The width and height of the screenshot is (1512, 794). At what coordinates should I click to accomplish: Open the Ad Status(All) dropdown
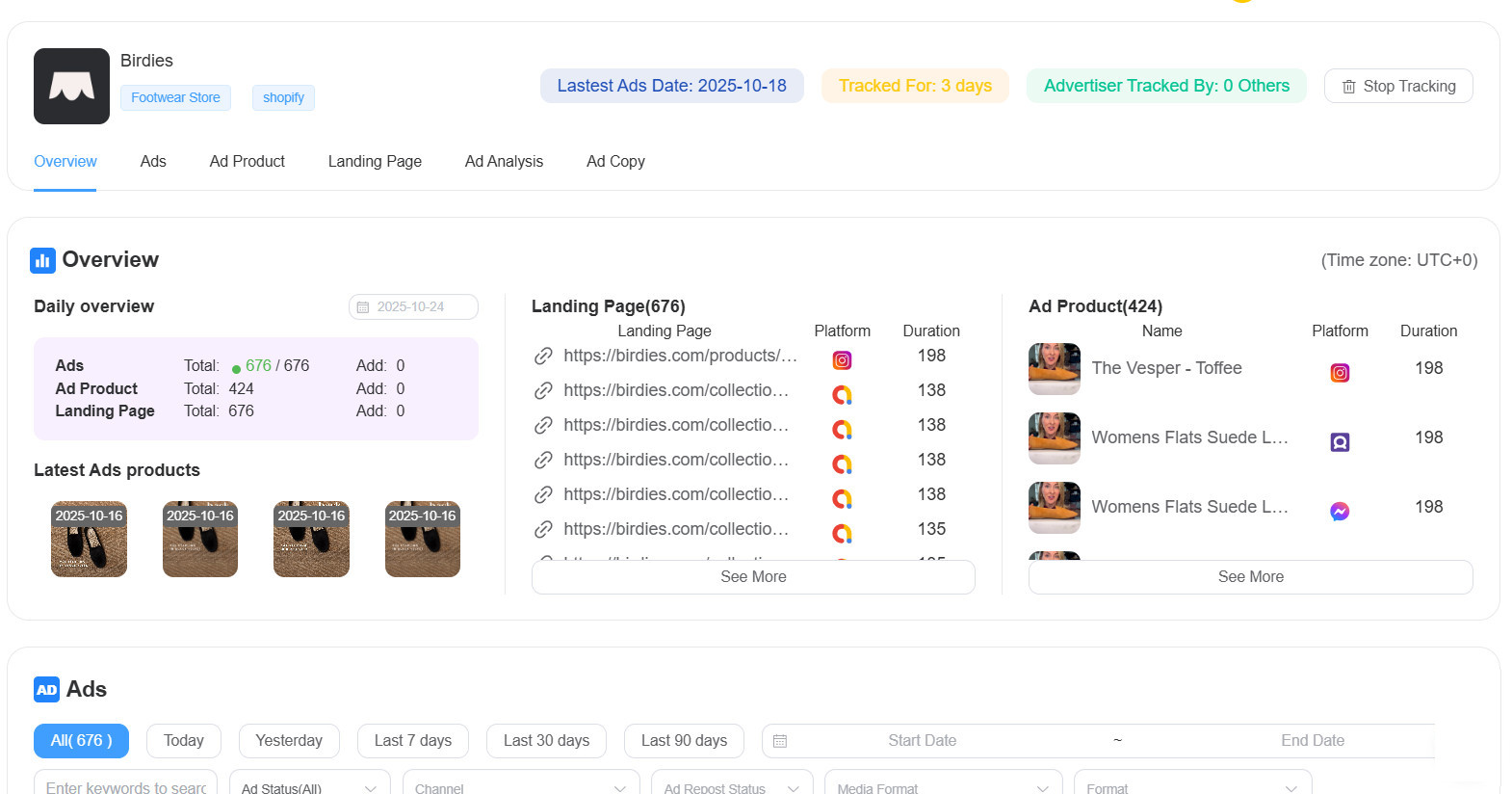click(x=310, y=787)
